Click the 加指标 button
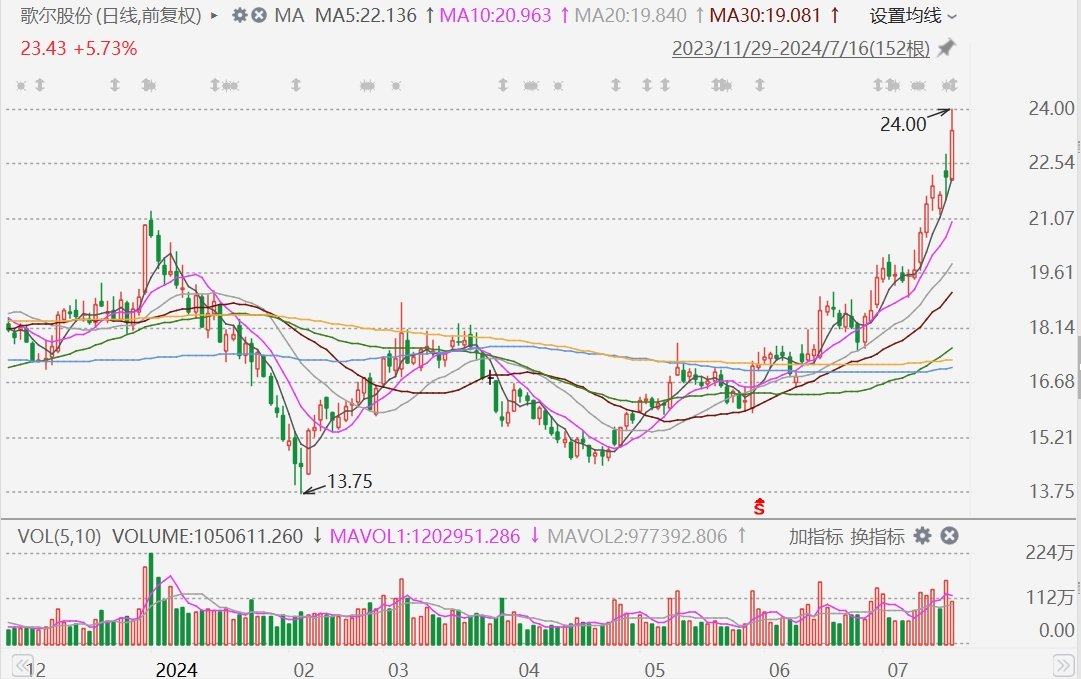Screen dimensions: 1081x679 pyautogui.click(x=816, y=536)
